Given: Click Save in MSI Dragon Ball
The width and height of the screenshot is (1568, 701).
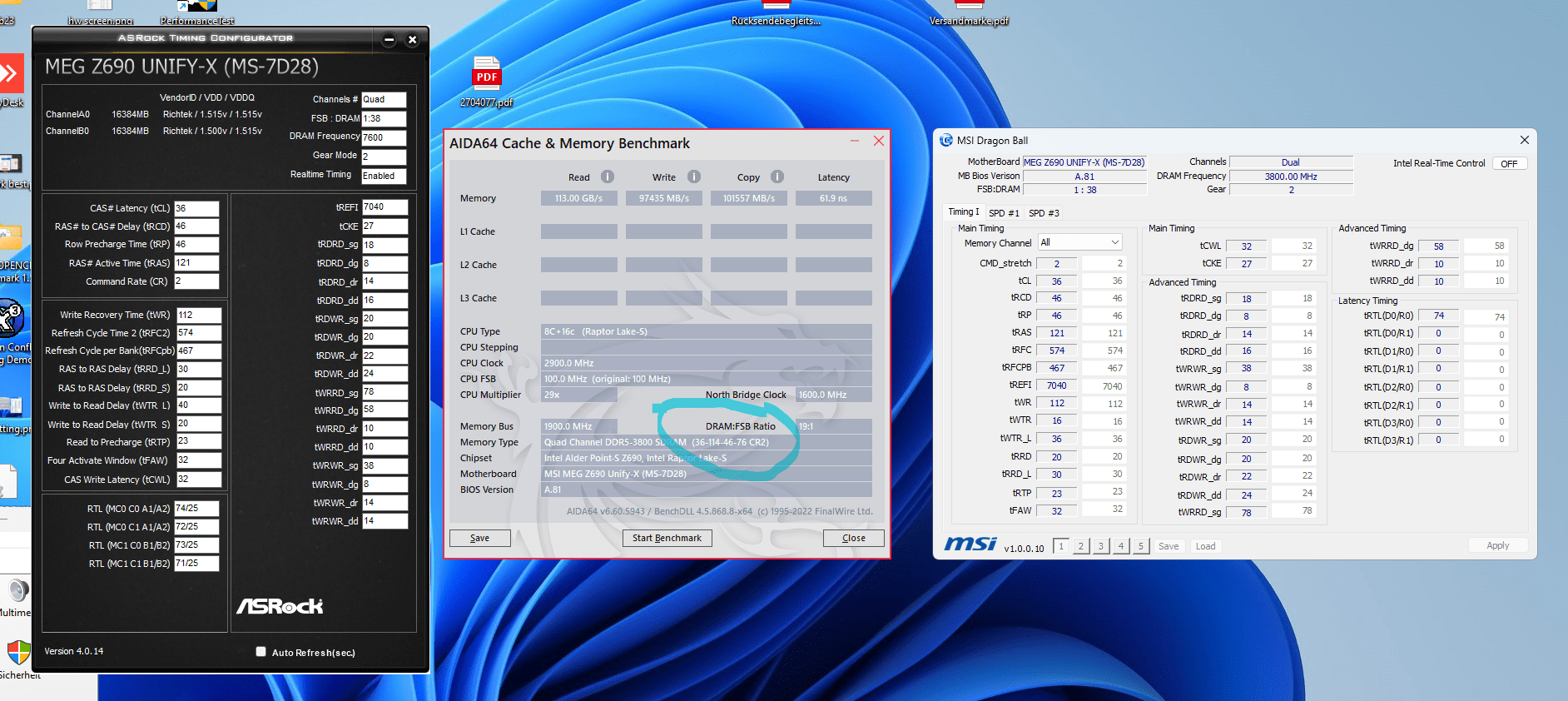Looking at the screenshot, I should 1169,546.
